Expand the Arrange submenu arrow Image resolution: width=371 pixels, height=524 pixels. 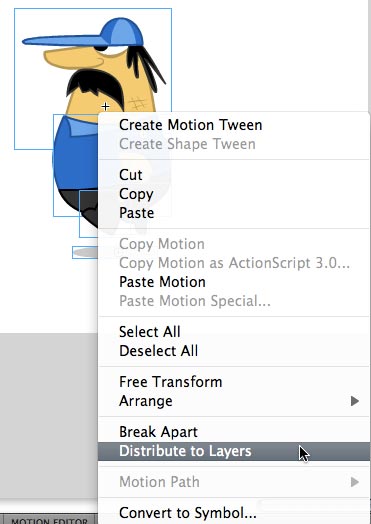pos(355,401)
